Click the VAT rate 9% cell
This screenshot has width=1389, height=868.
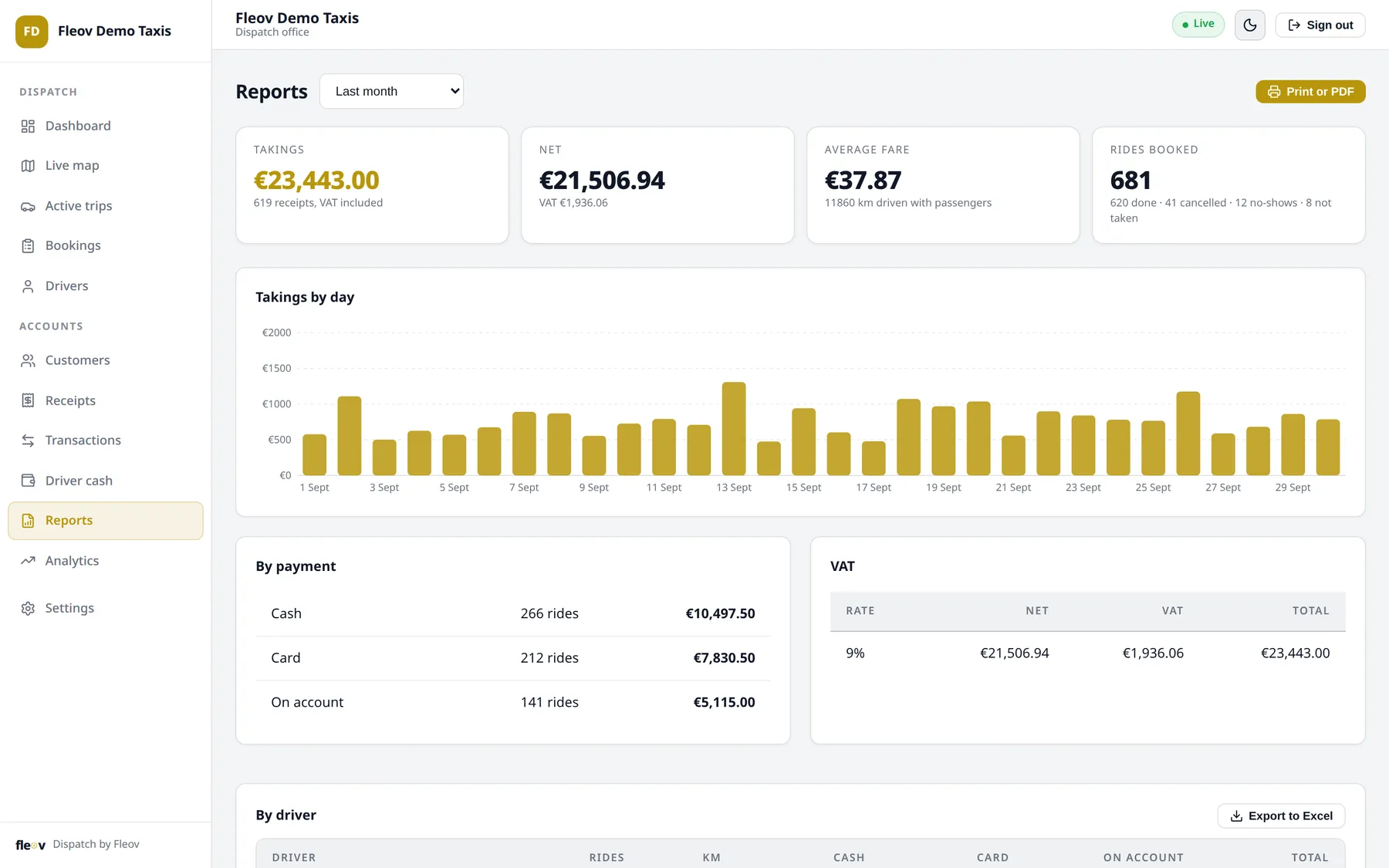pyautogui.click(x=855, y=653)
